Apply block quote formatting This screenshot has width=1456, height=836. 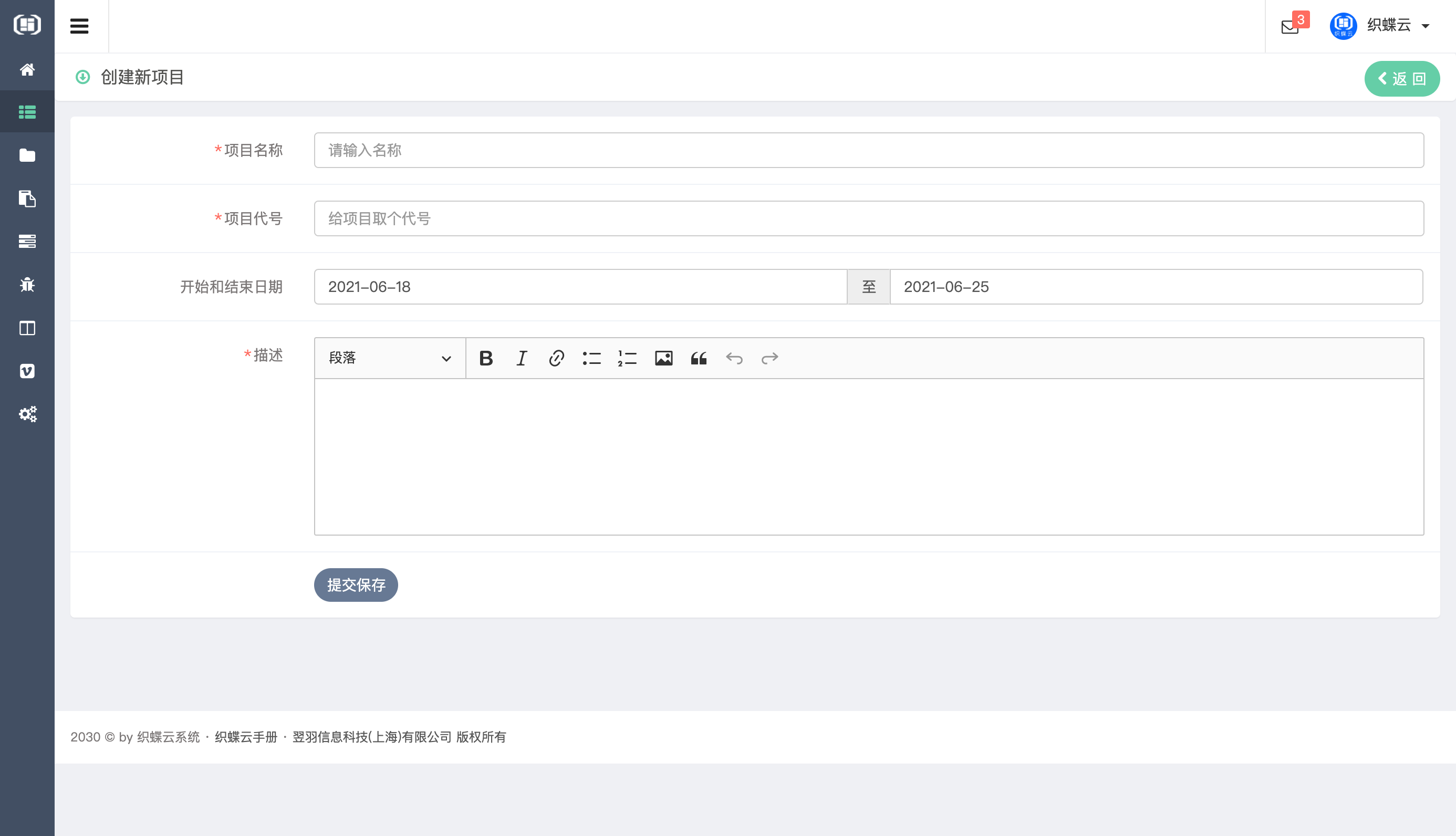(x=699, y=358)
